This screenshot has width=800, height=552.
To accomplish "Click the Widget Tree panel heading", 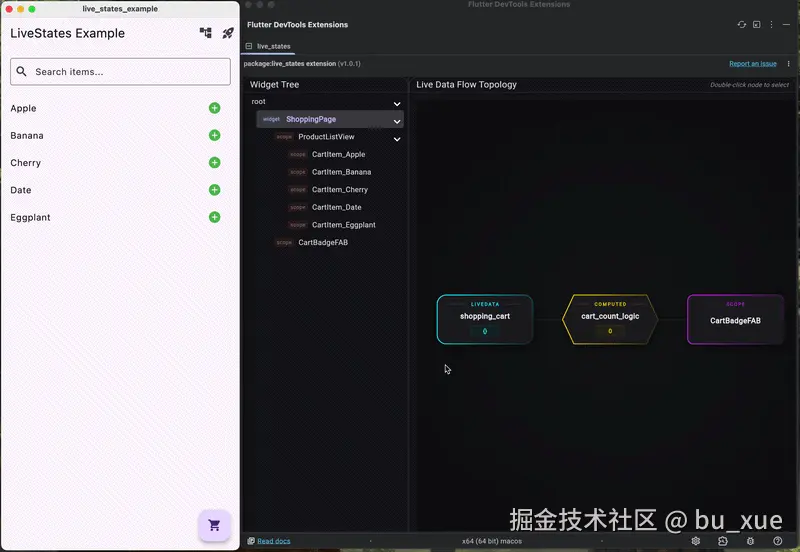I will pyautogui.click(x=274, y=85).
